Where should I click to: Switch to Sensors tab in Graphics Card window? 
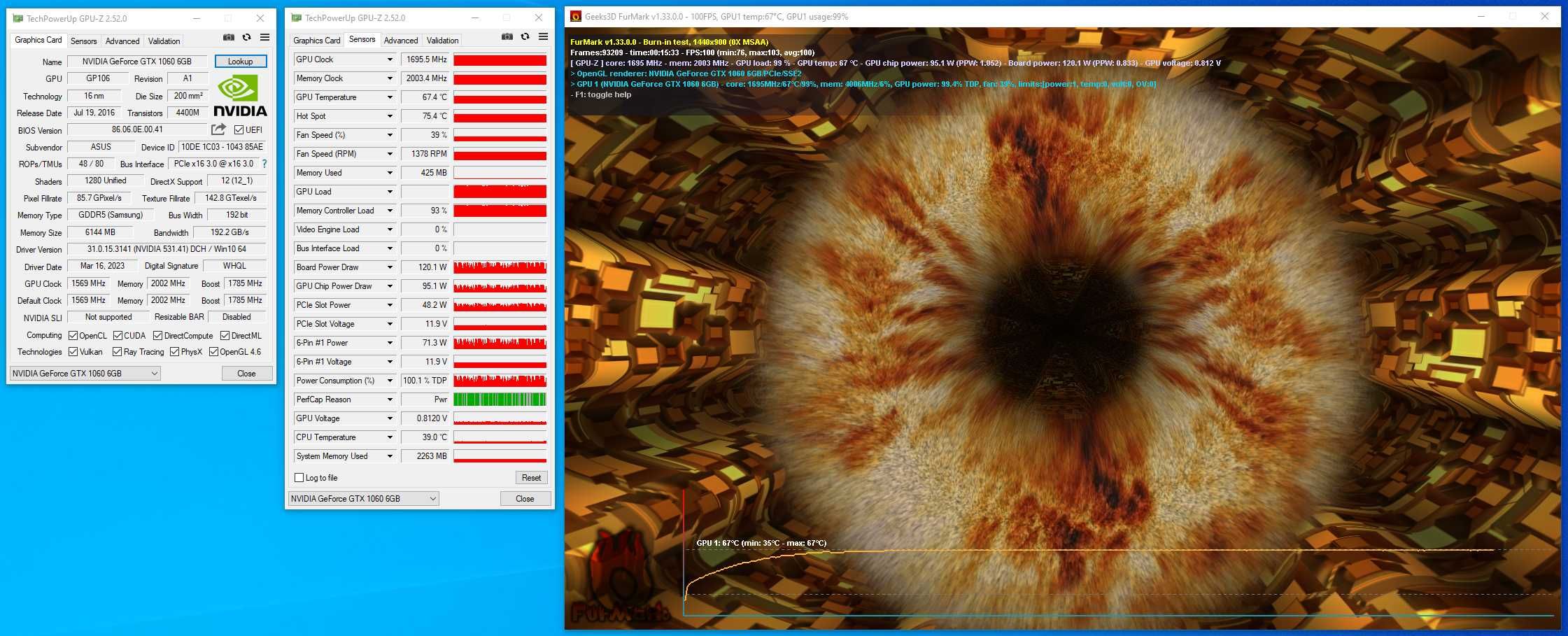coord(83,41)
